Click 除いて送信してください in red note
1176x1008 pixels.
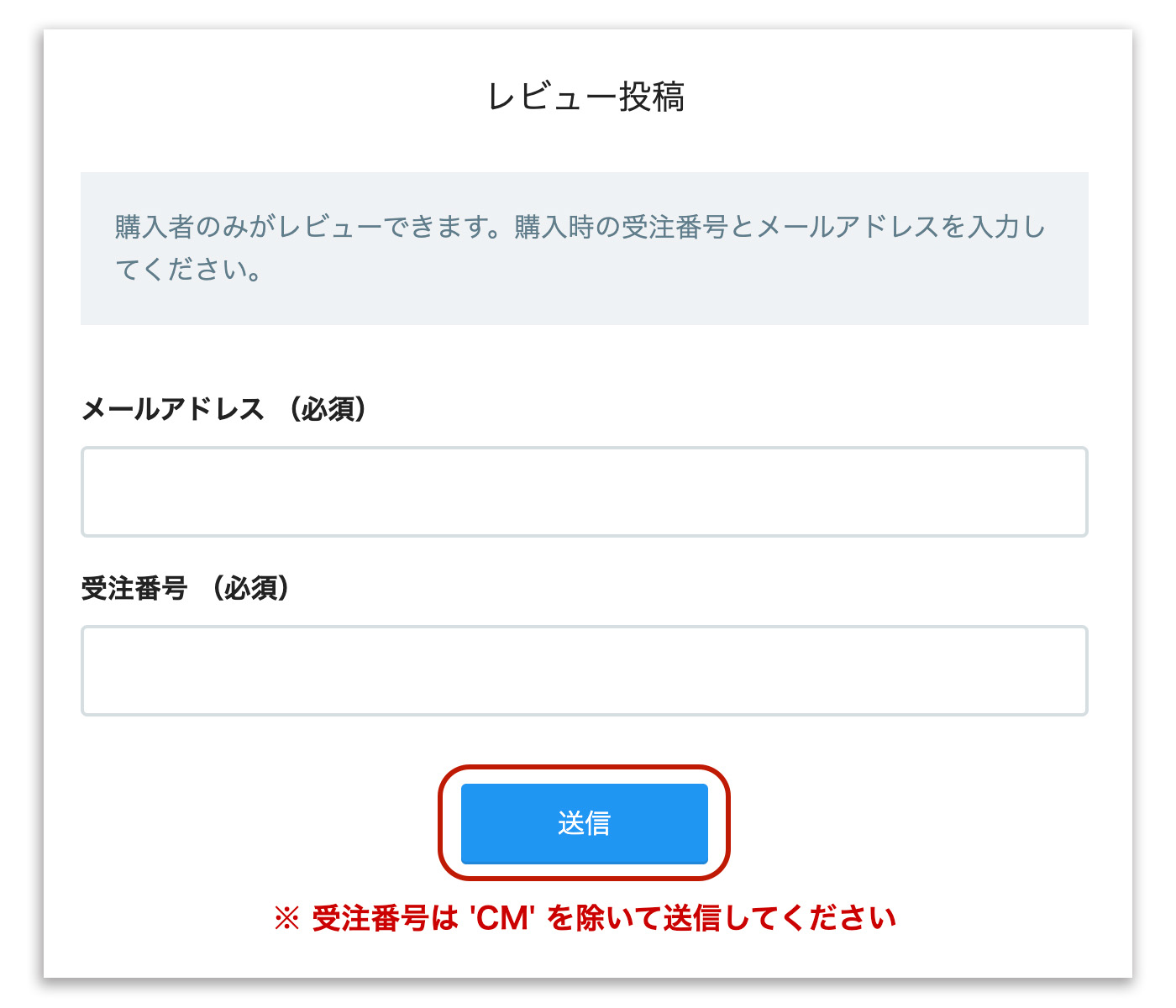[738, 918]
